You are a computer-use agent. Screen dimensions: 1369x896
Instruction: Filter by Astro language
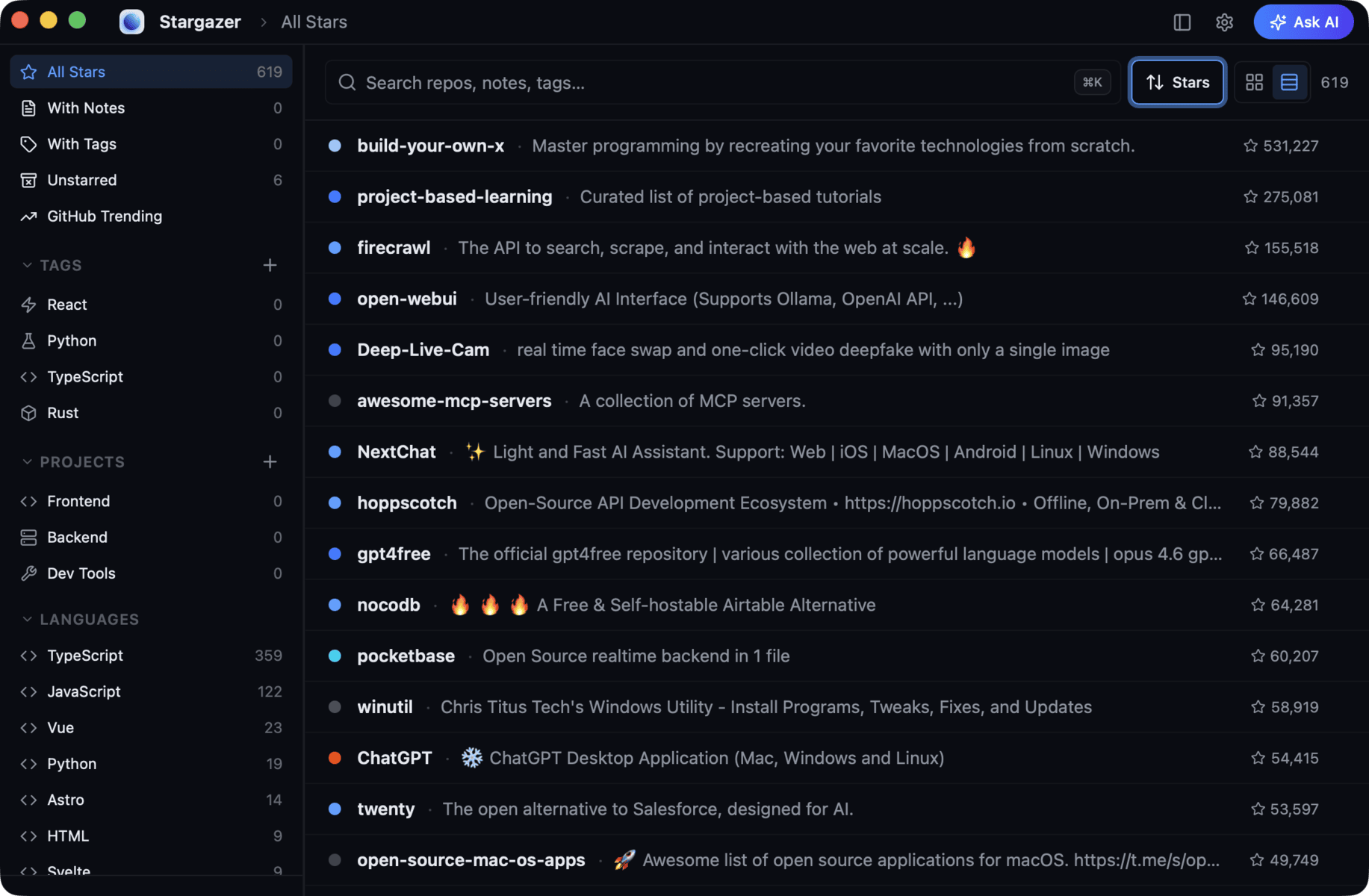click(x=151, y=800)
